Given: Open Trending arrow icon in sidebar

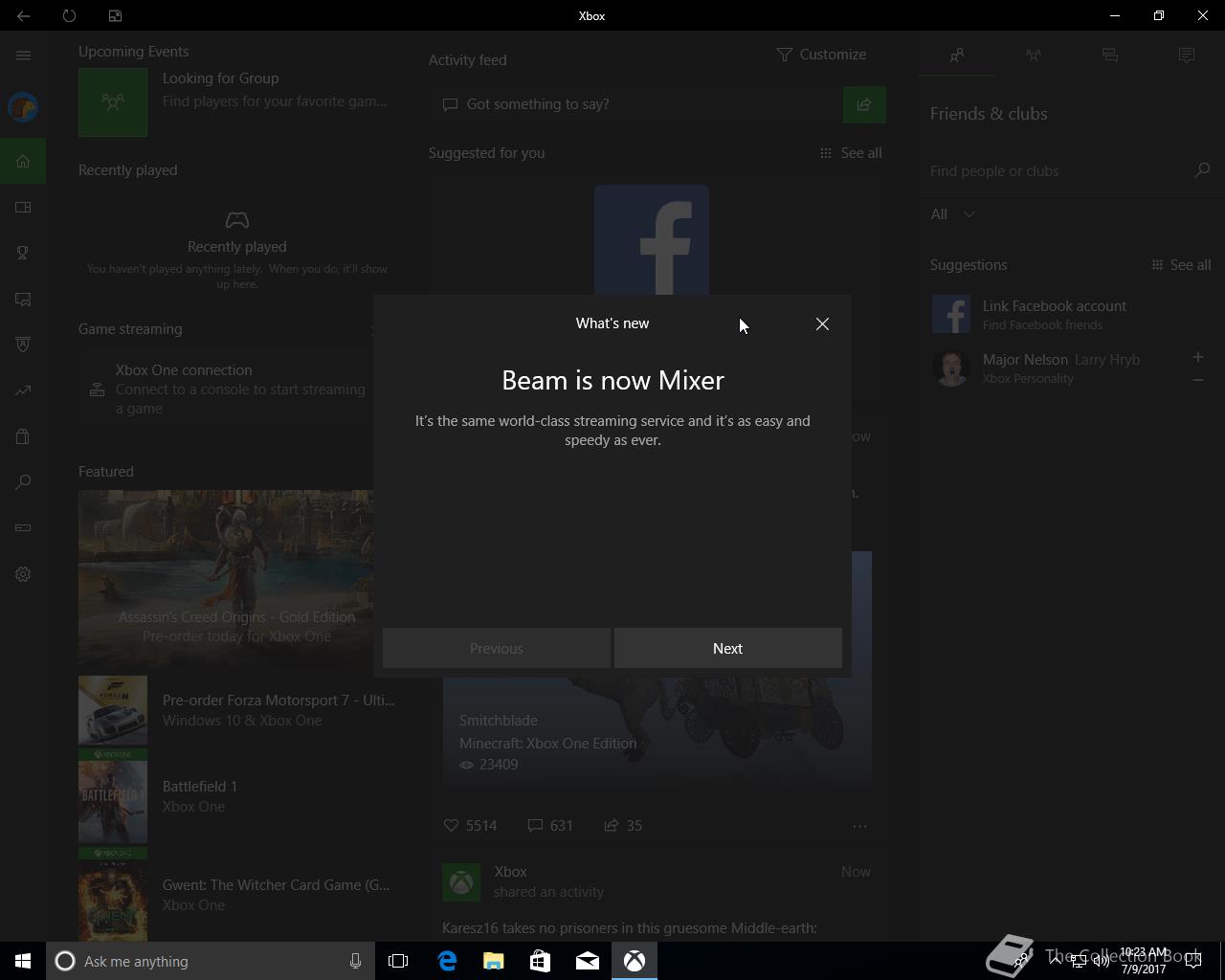Looking at the screenshot, I should click(23, 390).
